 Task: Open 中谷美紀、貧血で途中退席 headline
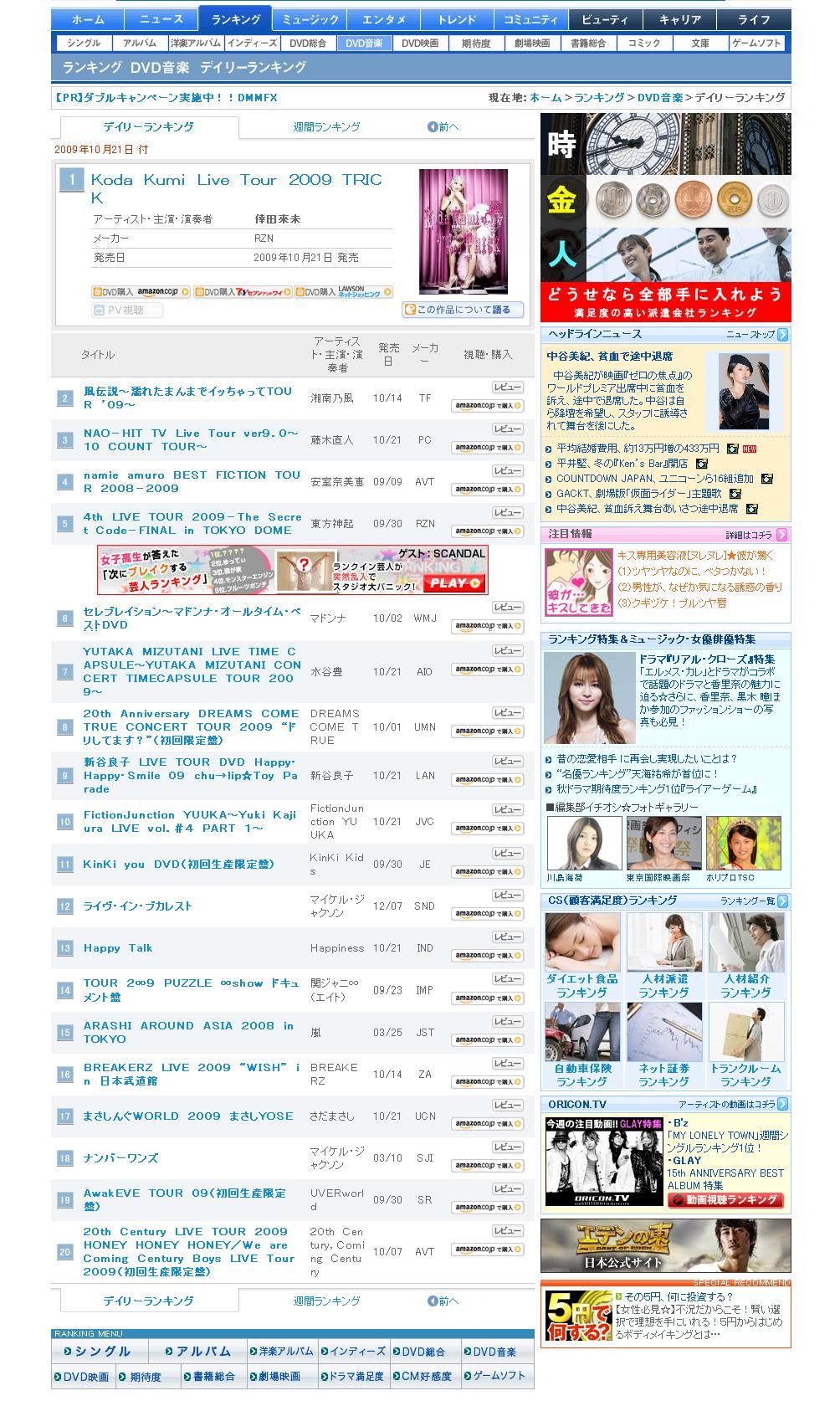click(610, 356)
